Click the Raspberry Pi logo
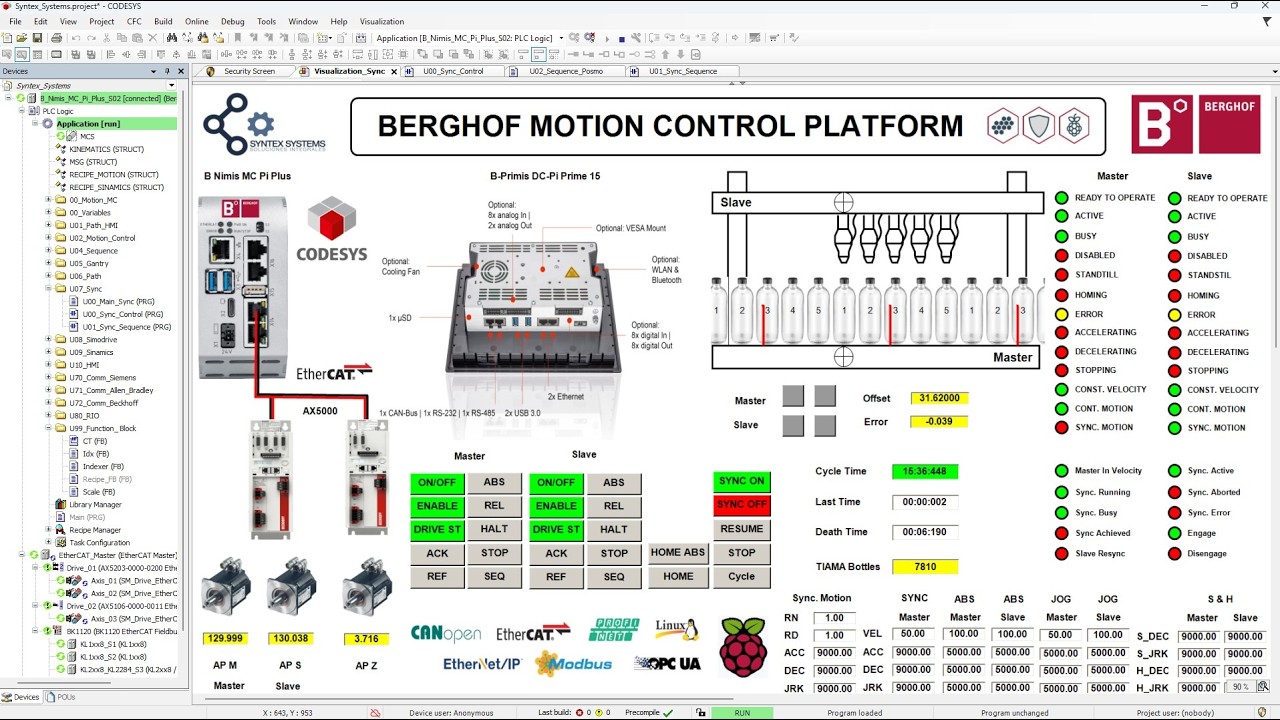 click(742, 647)
